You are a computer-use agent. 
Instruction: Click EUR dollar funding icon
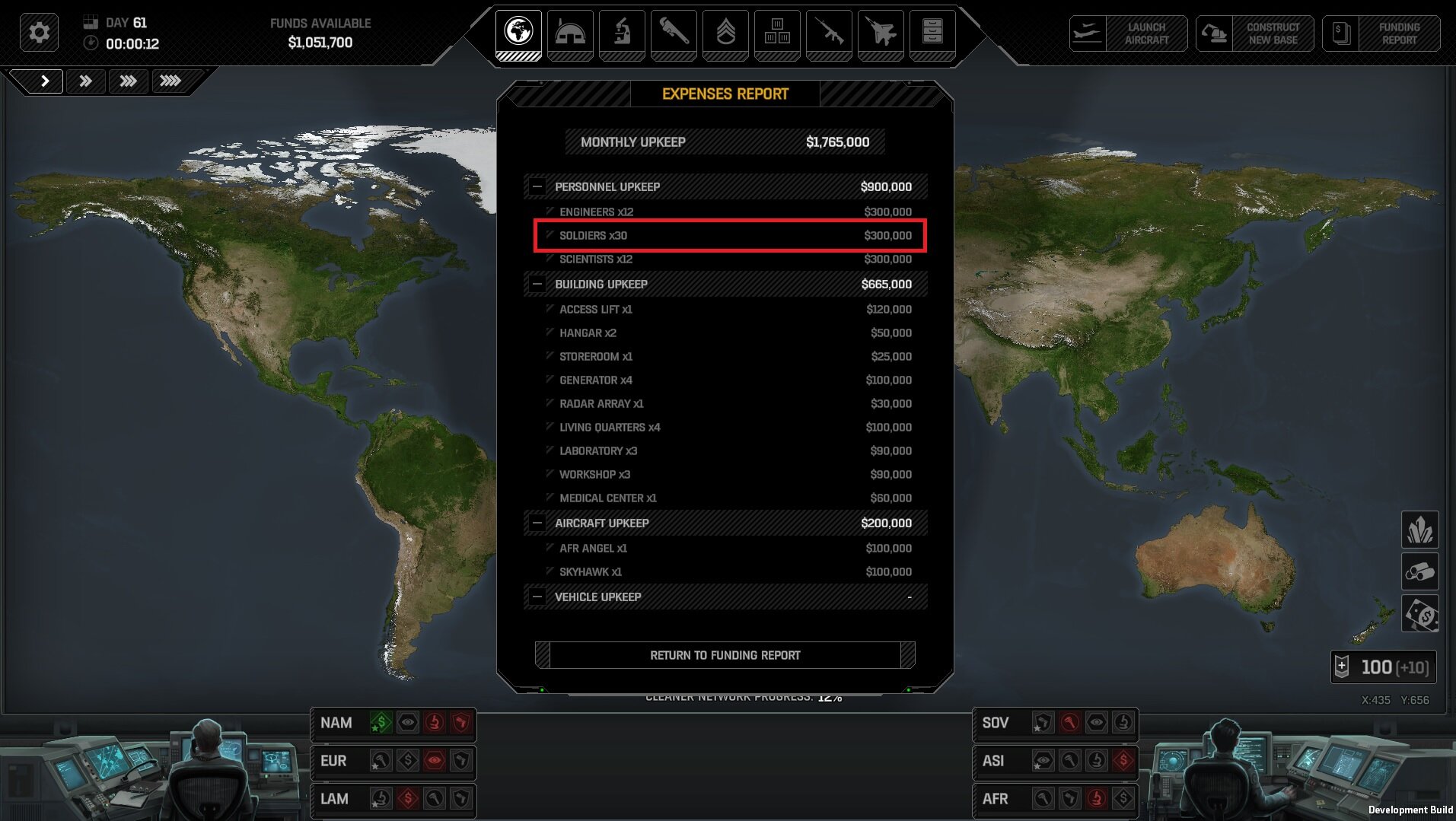[408, 760]
